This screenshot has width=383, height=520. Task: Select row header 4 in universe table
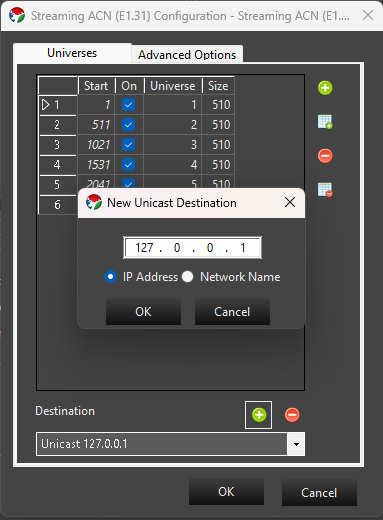[x=58, y=165]
